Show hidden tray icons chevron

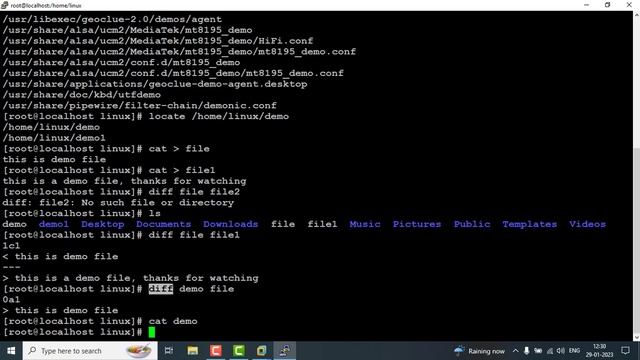point(516,351)
